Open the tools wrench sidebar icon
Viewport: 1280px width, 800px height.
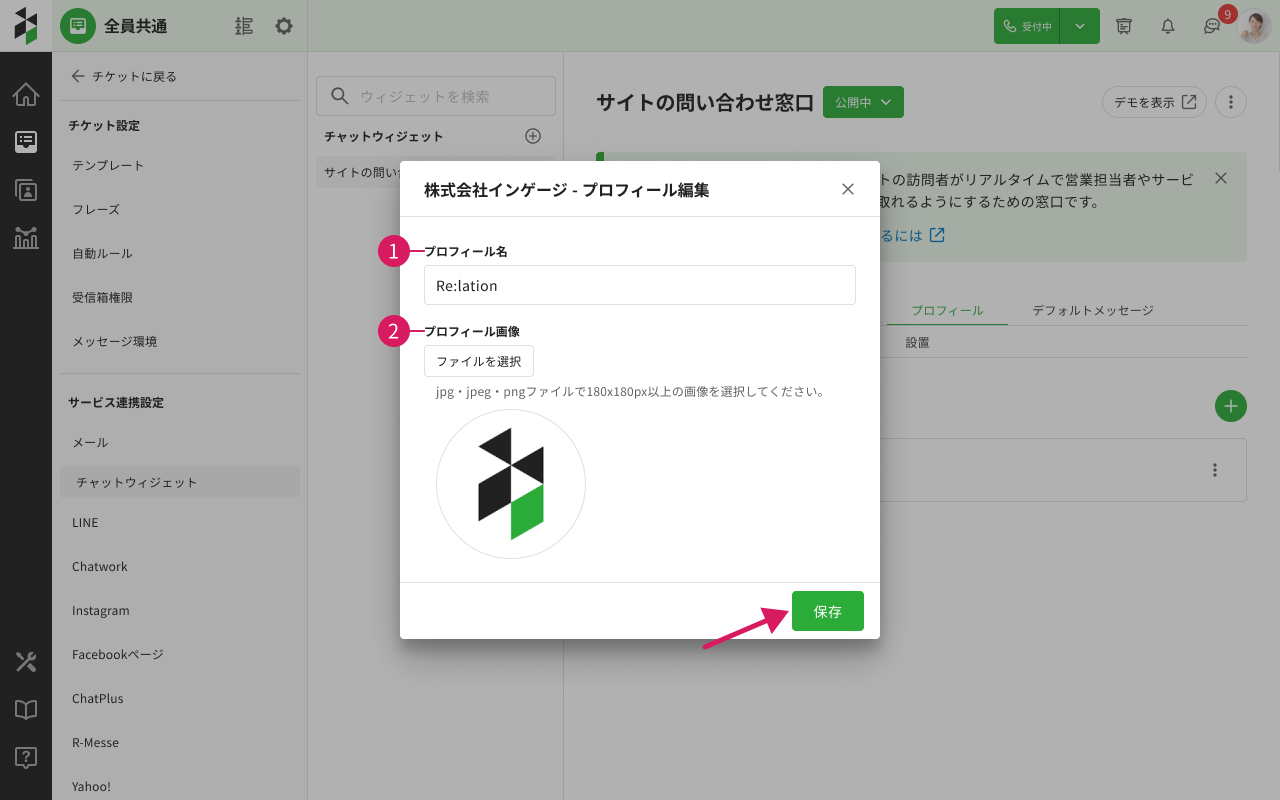coord(26,662)
